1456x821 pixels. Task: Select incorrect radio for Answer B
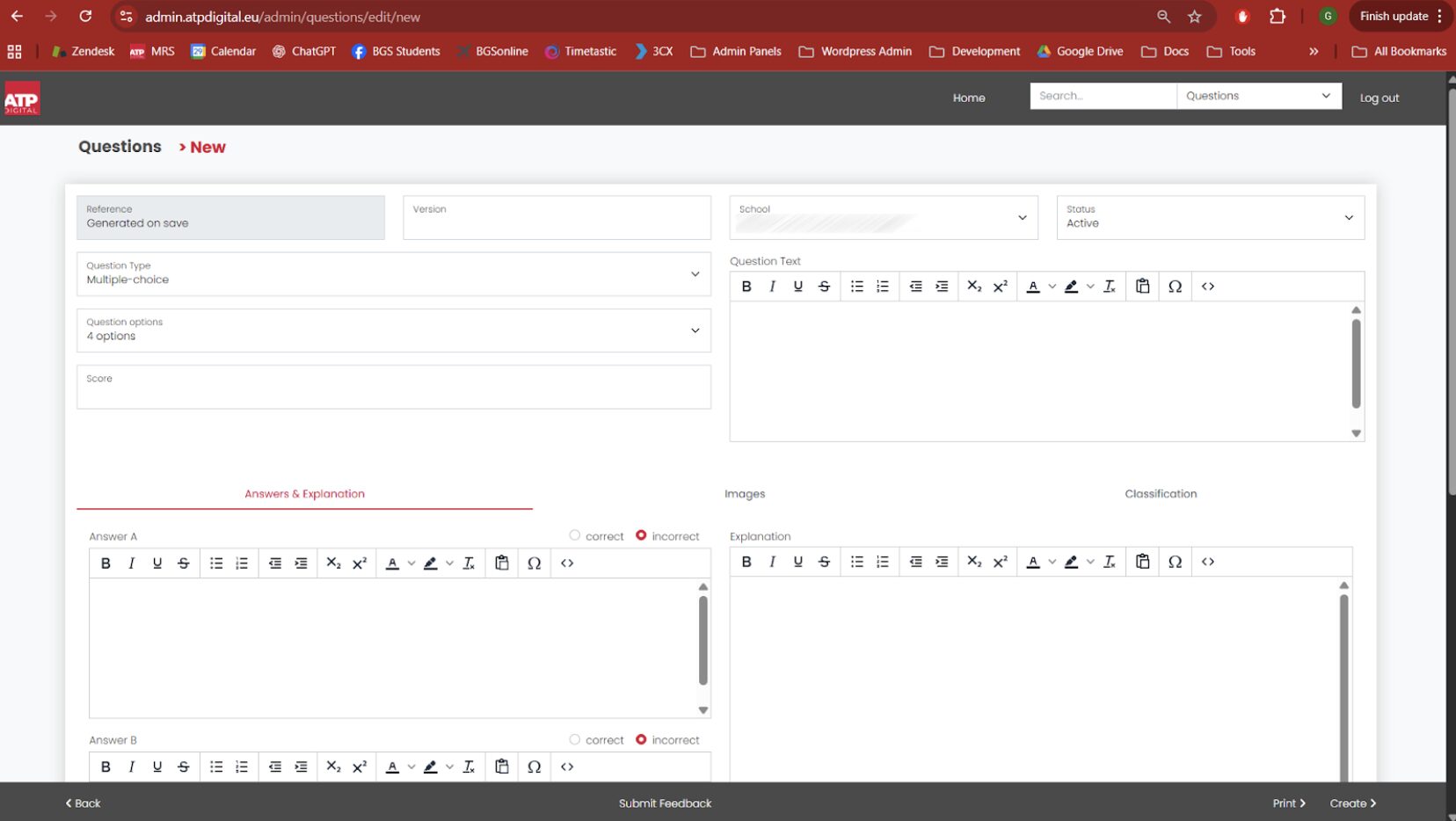pos(641,739)
